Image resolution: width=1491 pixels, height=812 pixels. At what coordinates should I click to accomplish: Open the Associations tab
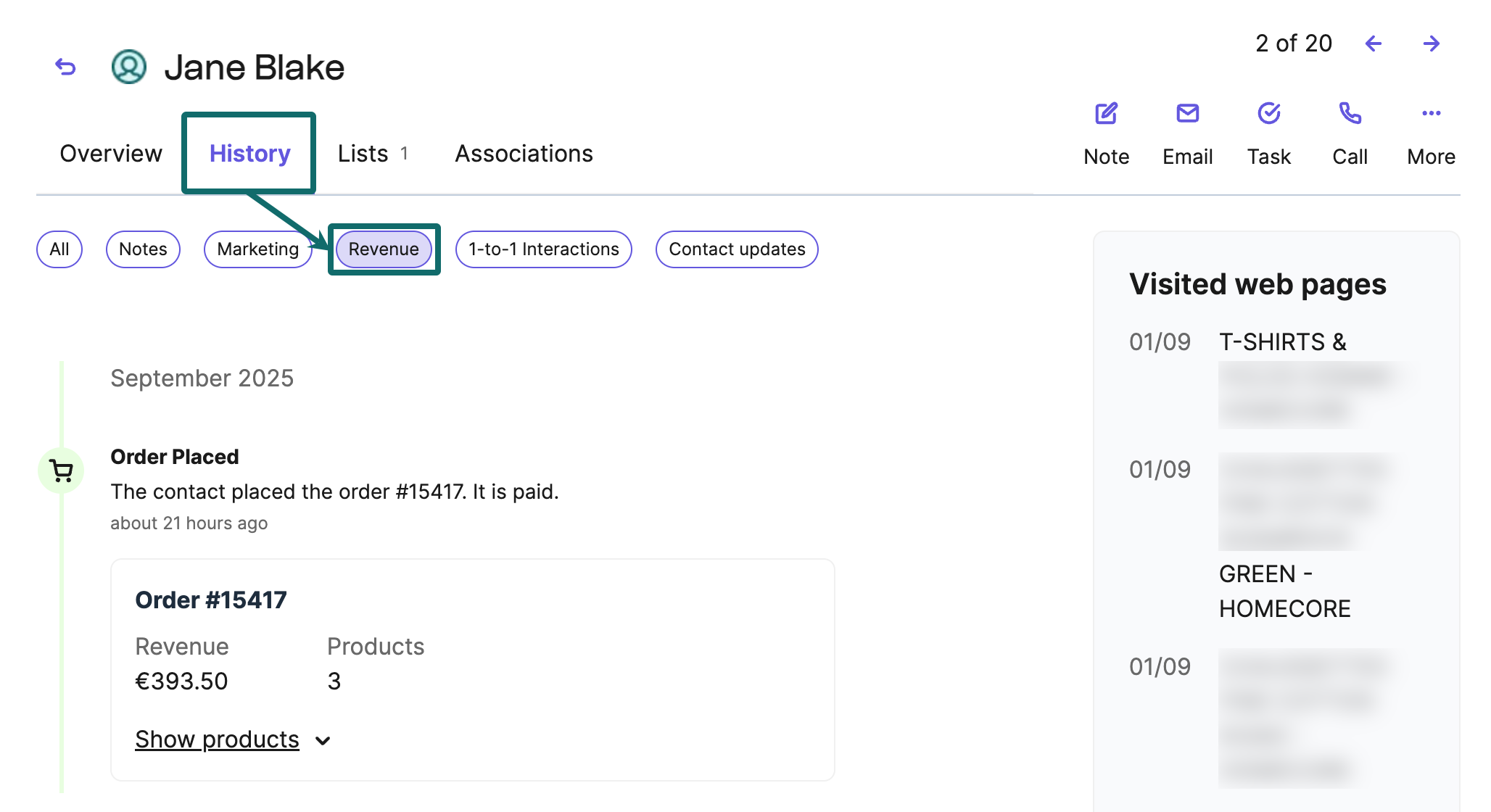coord(524,154)
